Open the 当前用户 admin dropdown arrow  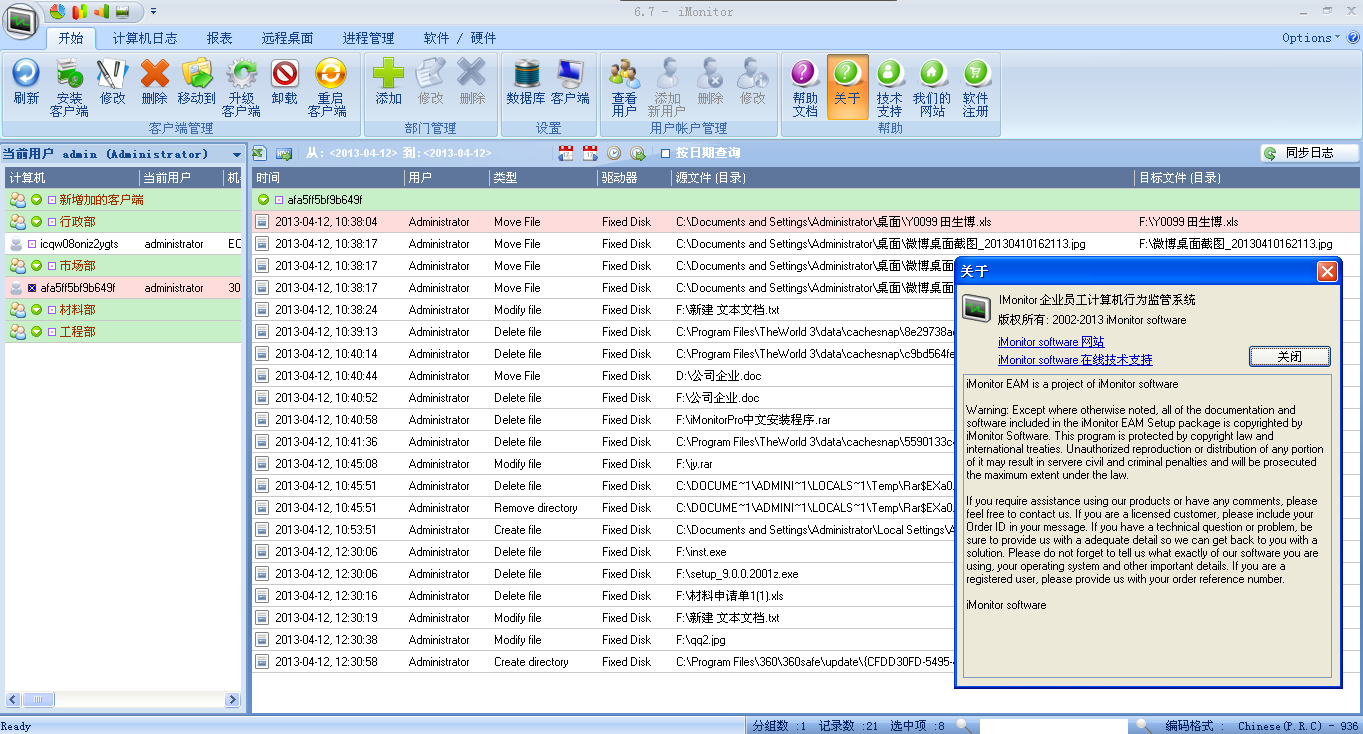(237, 155)
